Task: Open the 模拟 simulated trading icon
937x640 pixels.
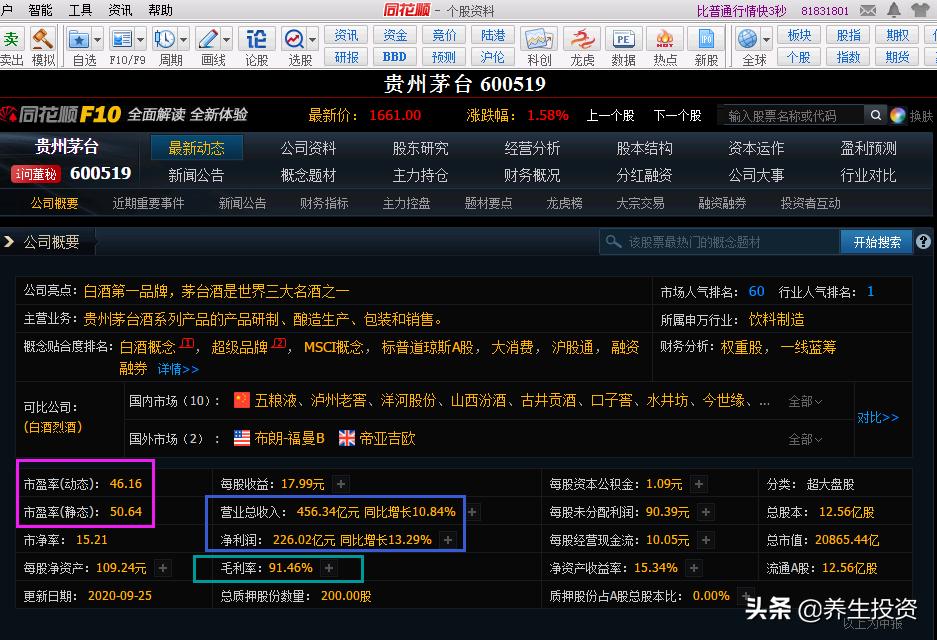Action: coord(42,40)
